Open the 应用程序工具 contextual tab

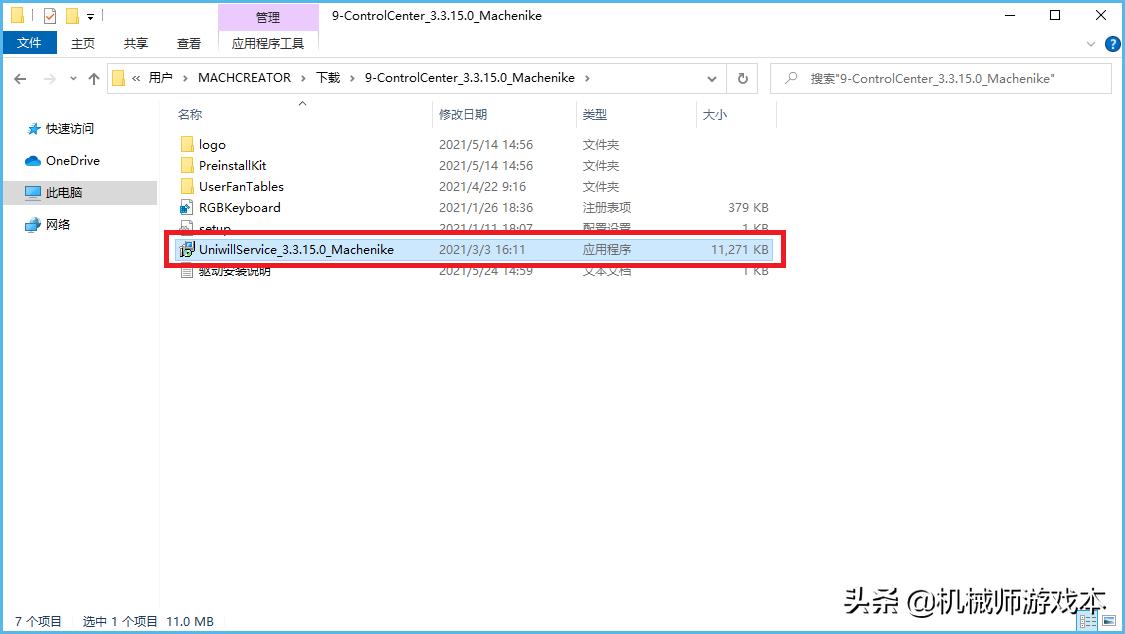coord(268,43)
